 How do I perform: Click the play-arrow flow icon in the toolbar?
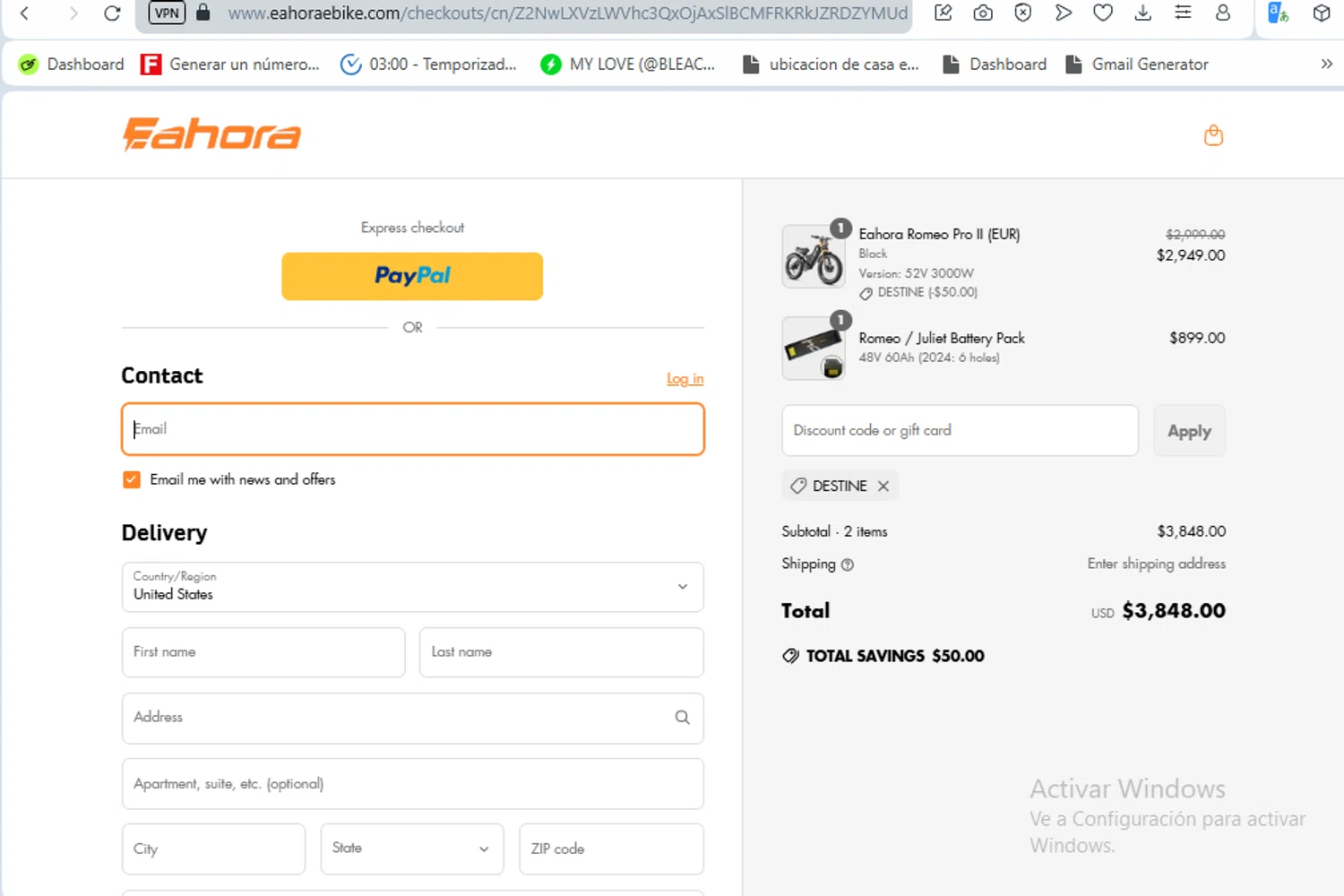tap(1063, 13)
